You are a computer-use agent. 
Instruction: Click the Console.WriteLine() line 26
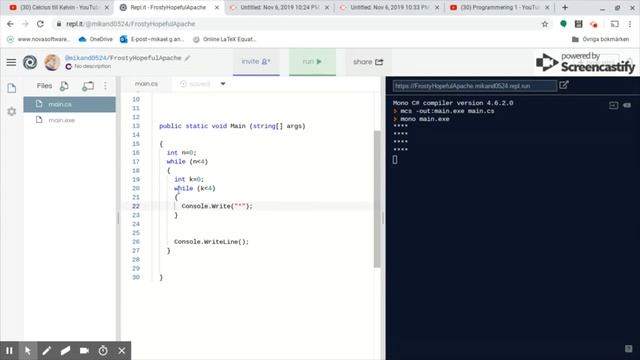click(211, 242)
